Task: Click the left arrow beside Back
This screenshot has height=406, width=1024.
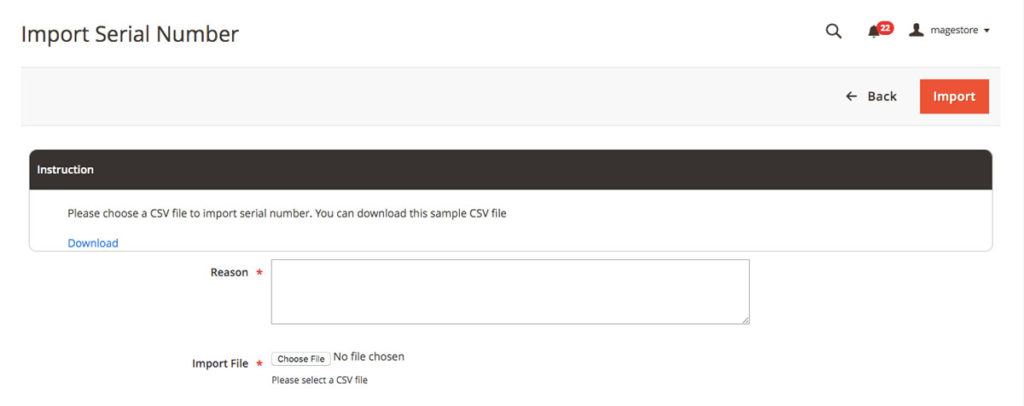Action: [x=852, y=96]
